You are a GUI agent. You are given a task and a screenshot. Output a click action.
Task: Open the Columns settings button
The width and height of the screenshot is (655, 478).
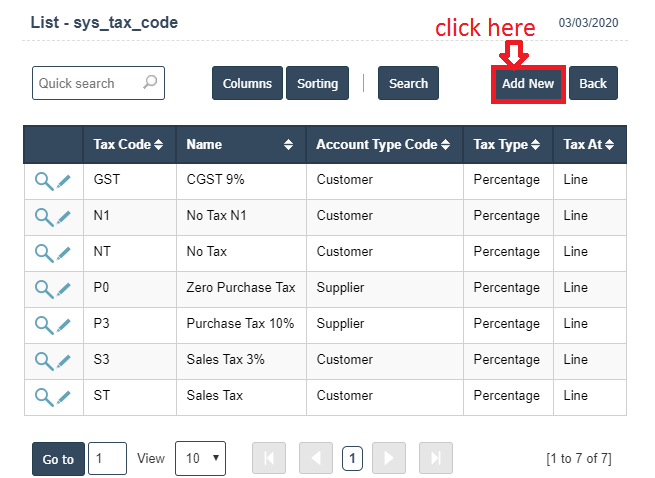click(247, 84)
